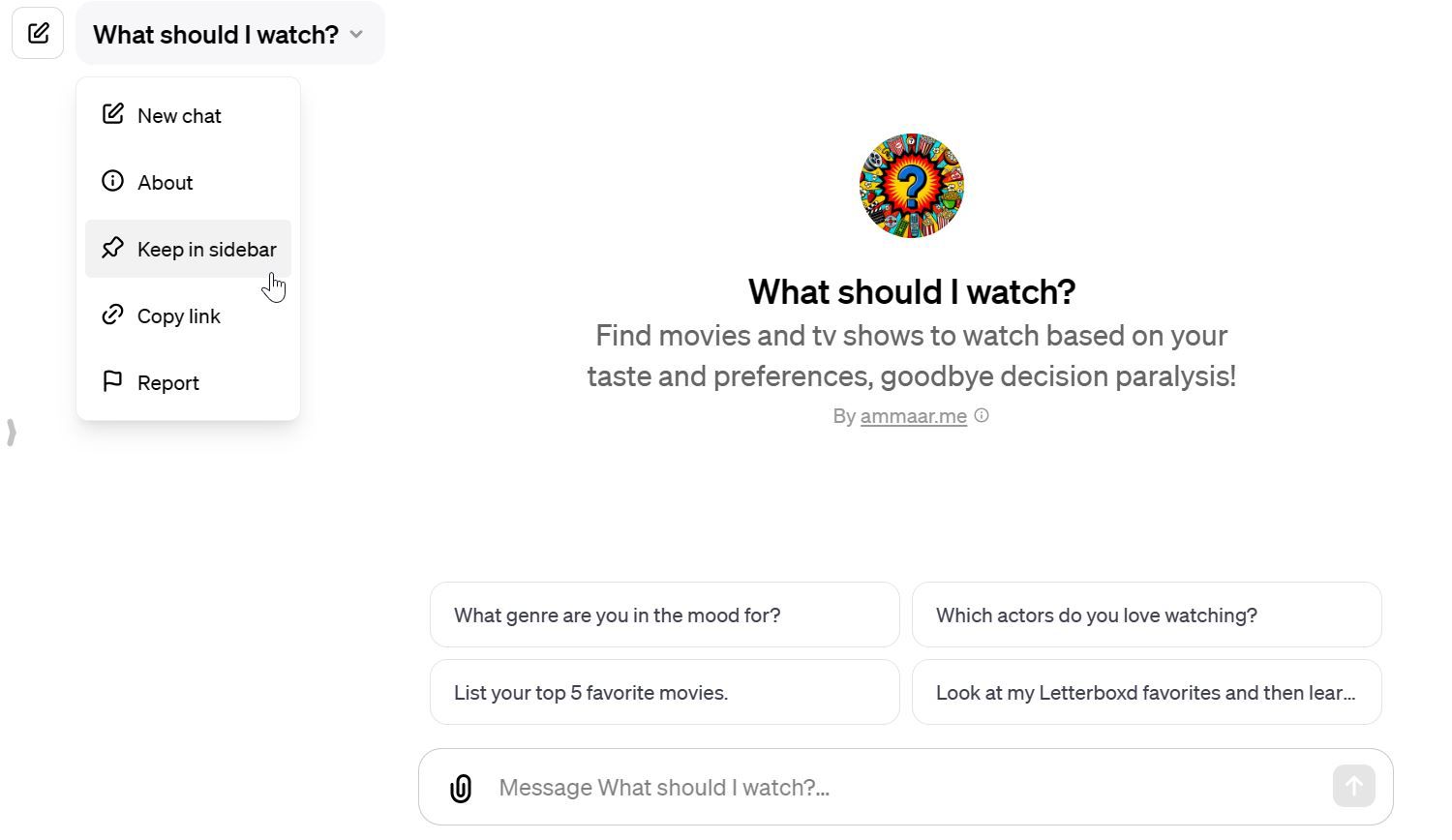Pin GPT with Keep in sidebar
This screenshot has height=840, width=1452.
206,250
